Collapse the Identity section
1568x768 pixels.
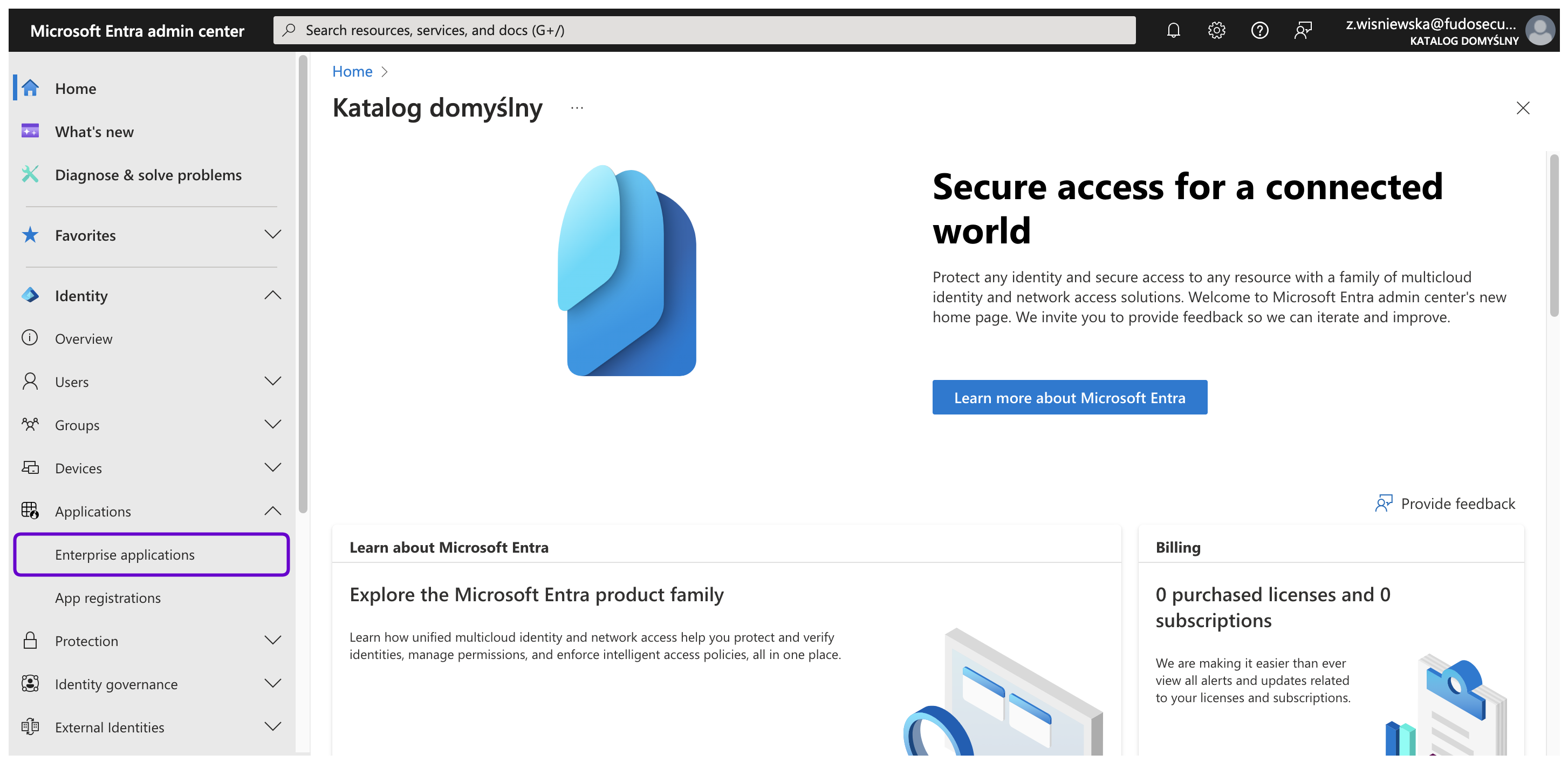(x=273, y=295)
